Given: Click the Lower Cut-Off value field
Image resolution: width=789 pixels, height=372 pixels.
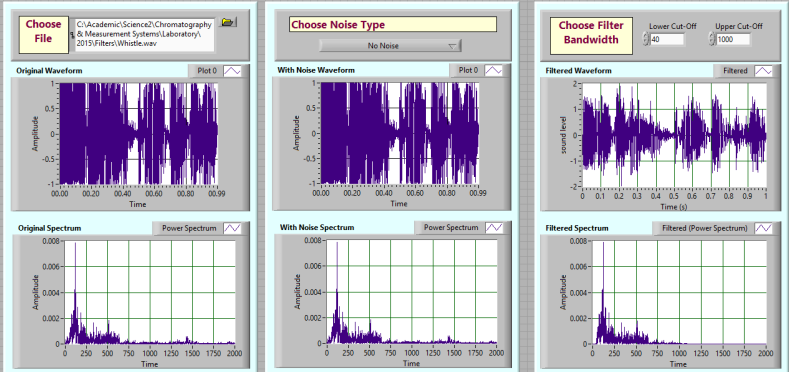Looking at the screenshot, I should (x=667, y=39).
